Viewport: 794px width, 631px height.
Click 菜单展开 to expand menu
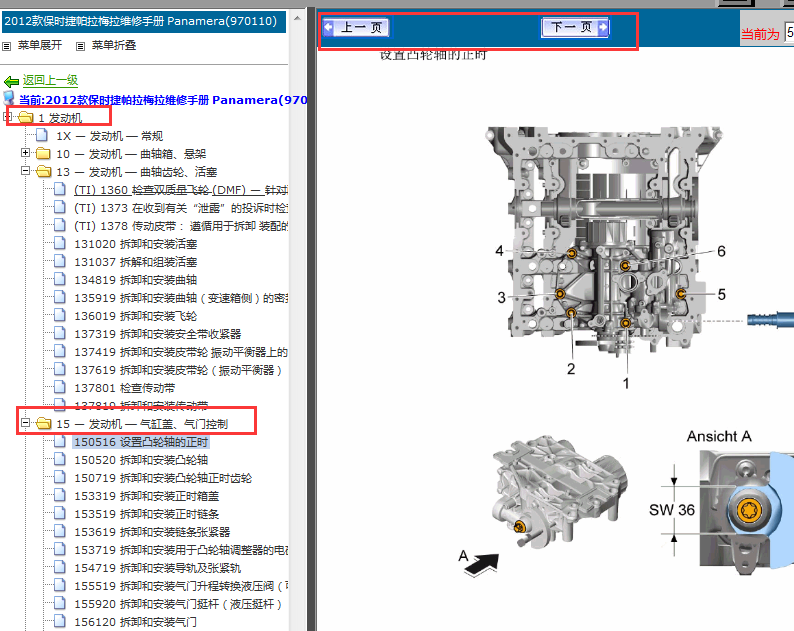tap(40, 45)
